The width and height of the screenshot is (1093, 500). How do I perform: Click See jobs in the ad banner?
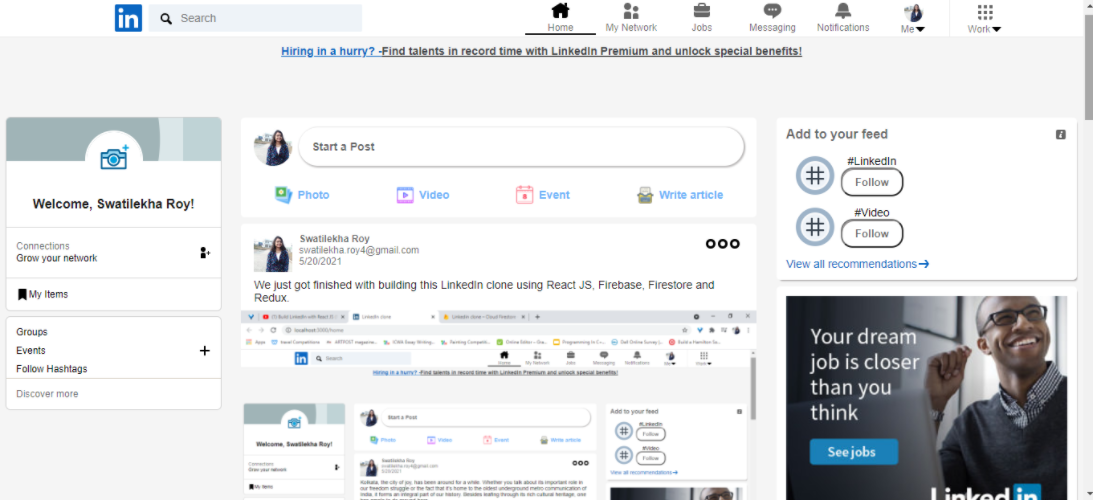tap(853, 452)
